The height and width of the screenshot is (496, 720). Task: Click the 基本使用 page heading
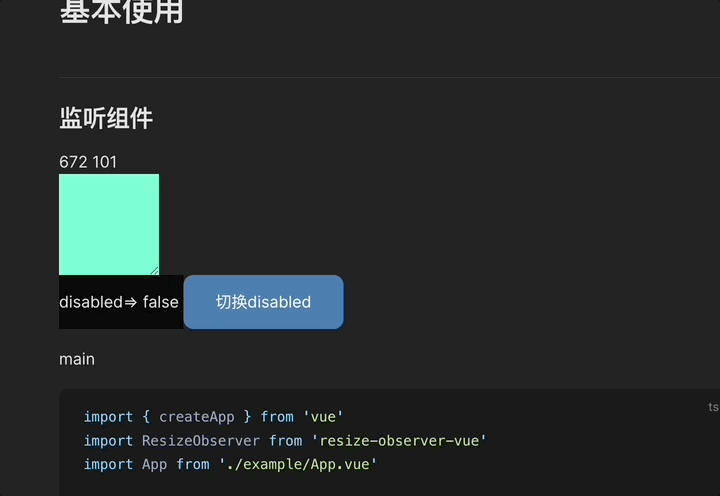click(122, 11)
